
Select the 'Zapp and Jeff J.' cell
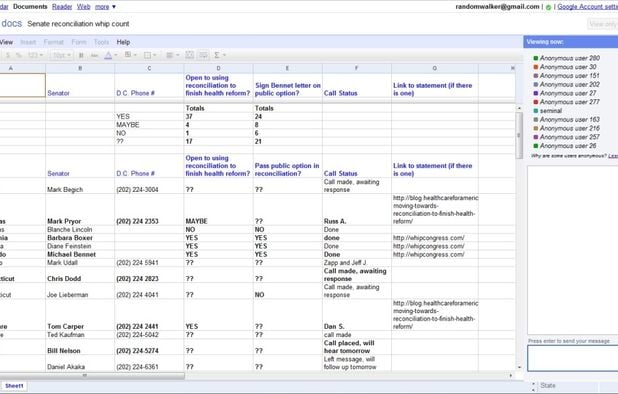point(357,263)
